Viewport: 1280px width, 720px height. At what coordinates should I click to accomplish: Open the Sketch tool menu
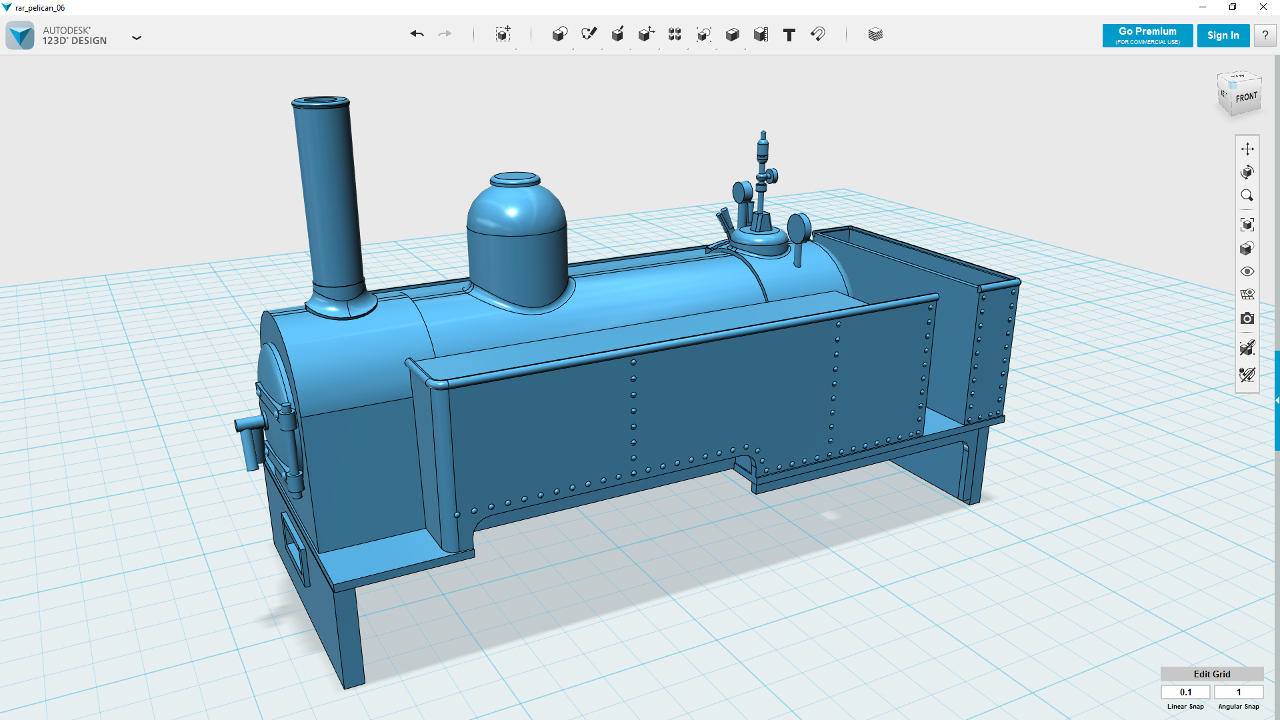click(589, 34)
